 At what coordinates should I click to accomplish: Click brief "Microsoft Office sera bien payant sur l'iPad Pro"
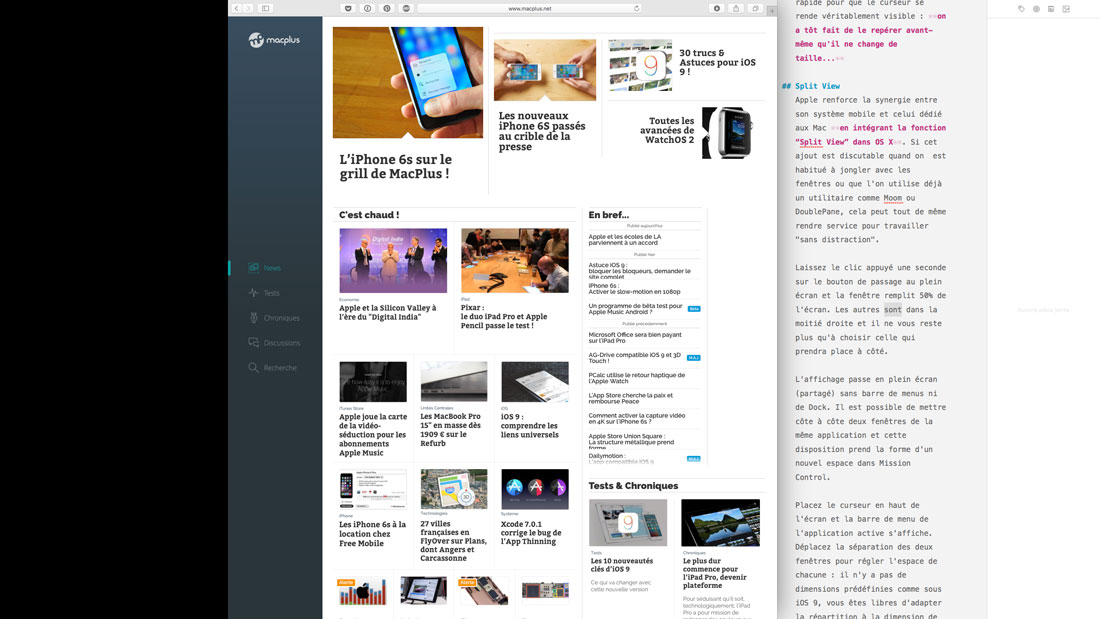(635, 338)
